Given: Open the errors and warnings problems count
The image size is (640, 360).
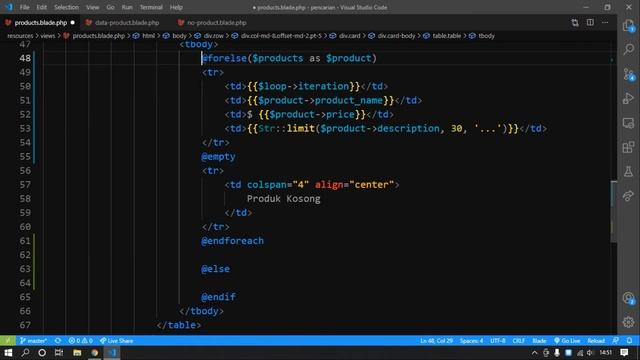Looking at the screenshot, I should (80, 341).
